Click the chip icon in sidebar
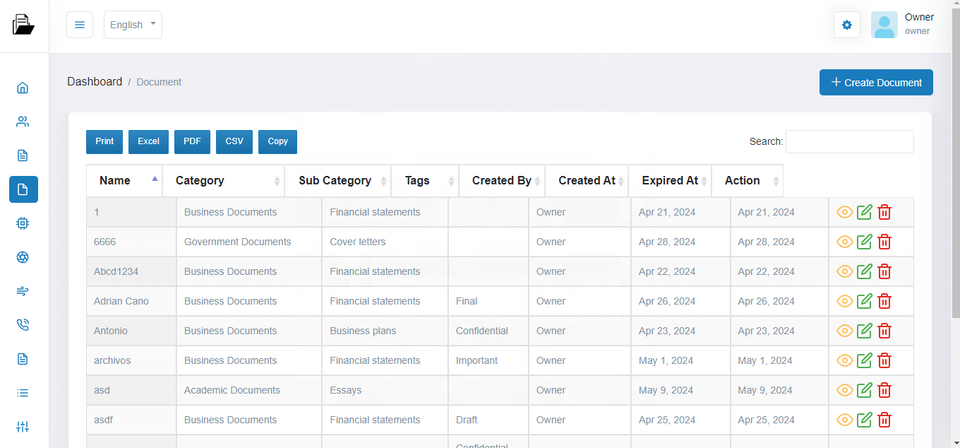Viewport: 960px width, 448px height. (x=23, y=224)
